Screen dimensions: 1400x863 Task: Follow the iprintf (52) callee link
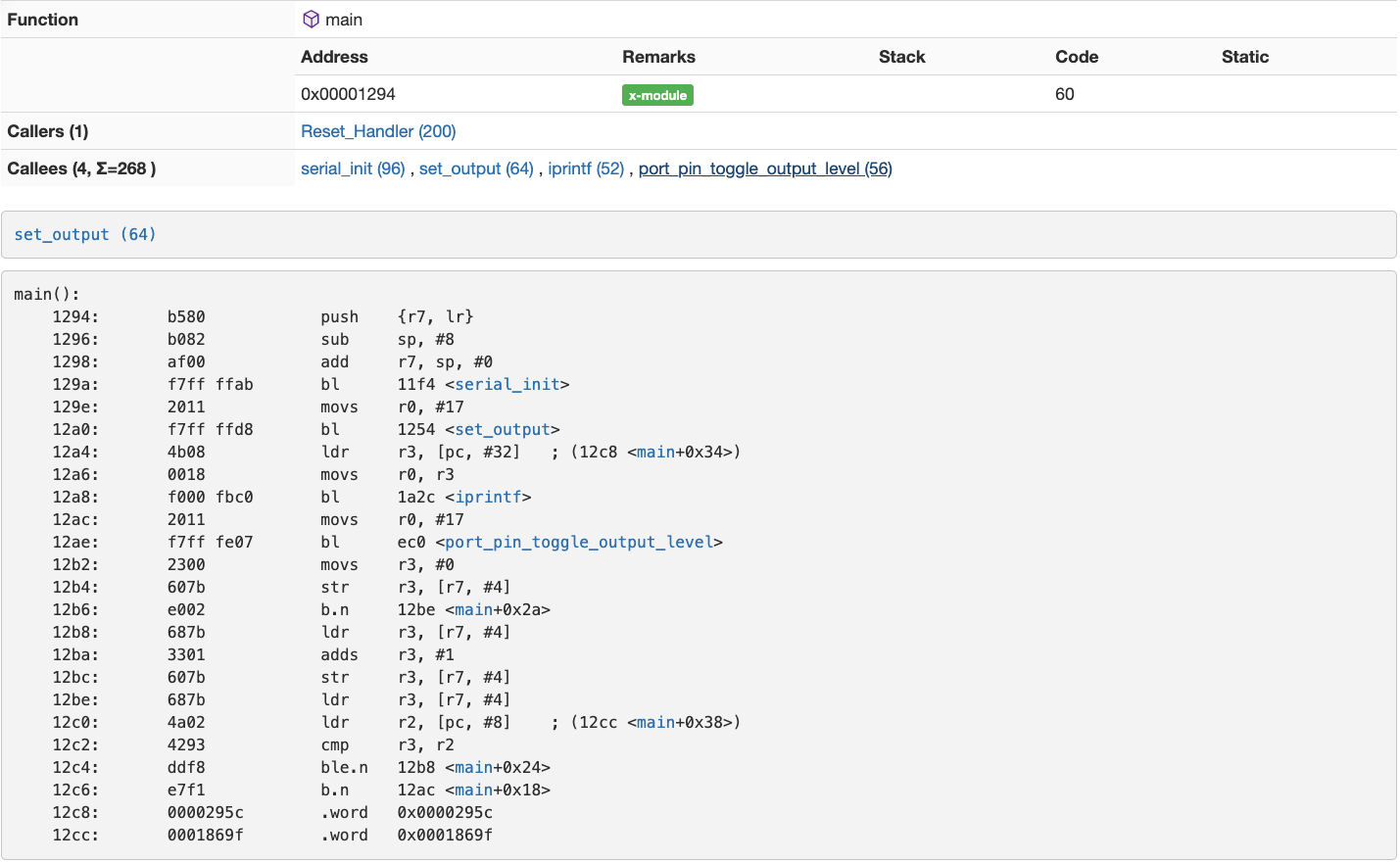(x=586, y=168)
